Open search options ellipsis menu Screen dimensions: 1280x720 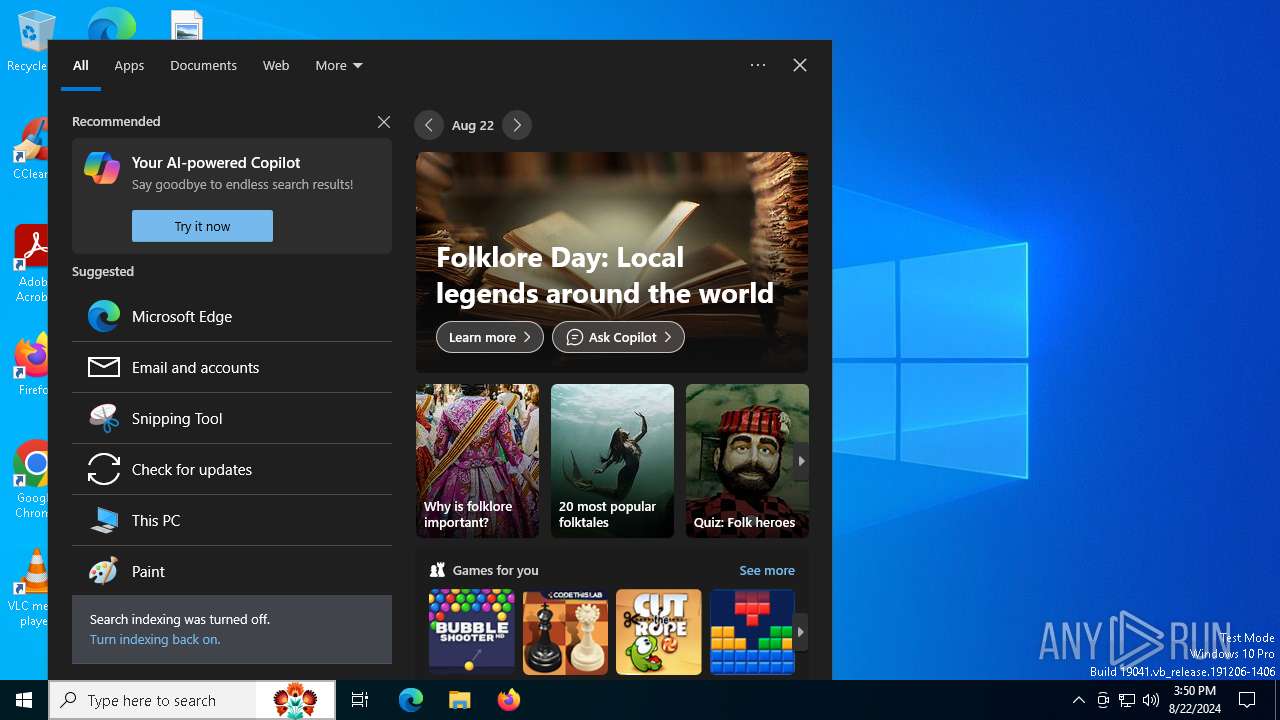[758, 65]
